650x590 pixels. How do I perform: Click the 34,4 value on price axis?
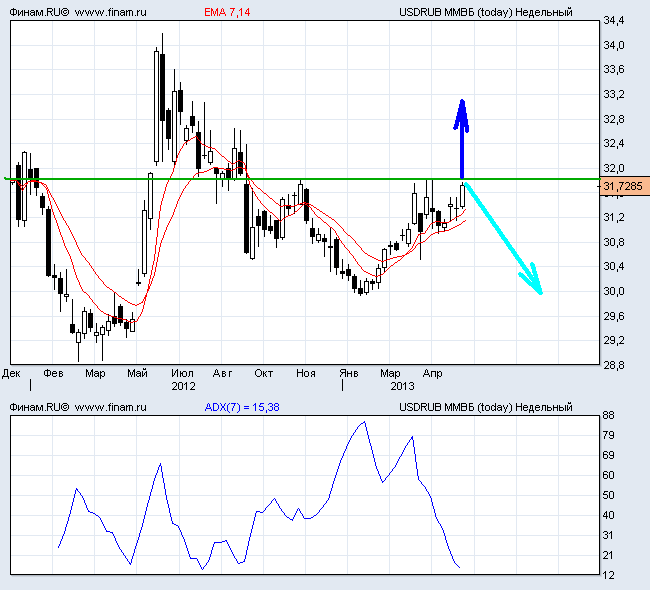(614, 21)
